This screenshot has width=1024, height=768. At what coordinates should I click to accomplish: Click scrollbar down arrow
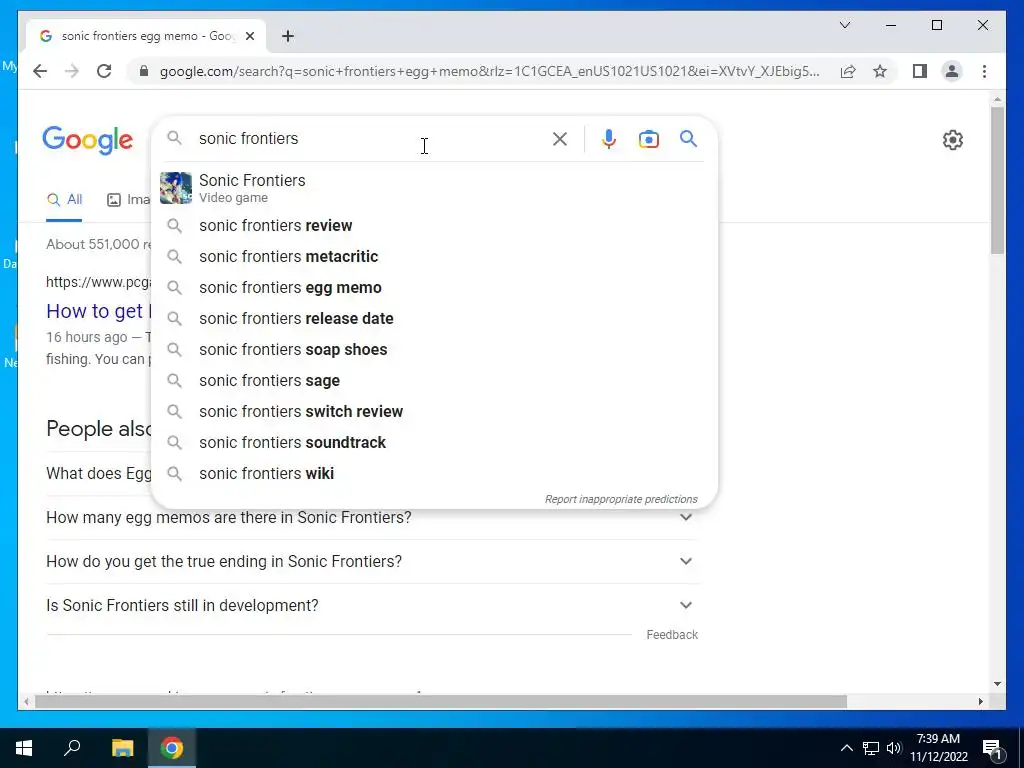click(x=997, y=684)
